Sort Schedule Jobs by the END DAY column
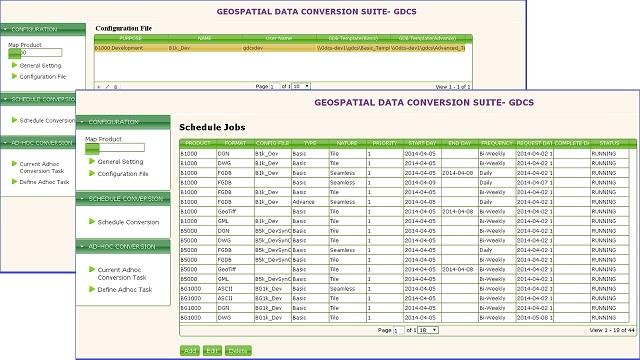Image resolution: width=640 pixels, height=360 pixels. tap(460, 143)
